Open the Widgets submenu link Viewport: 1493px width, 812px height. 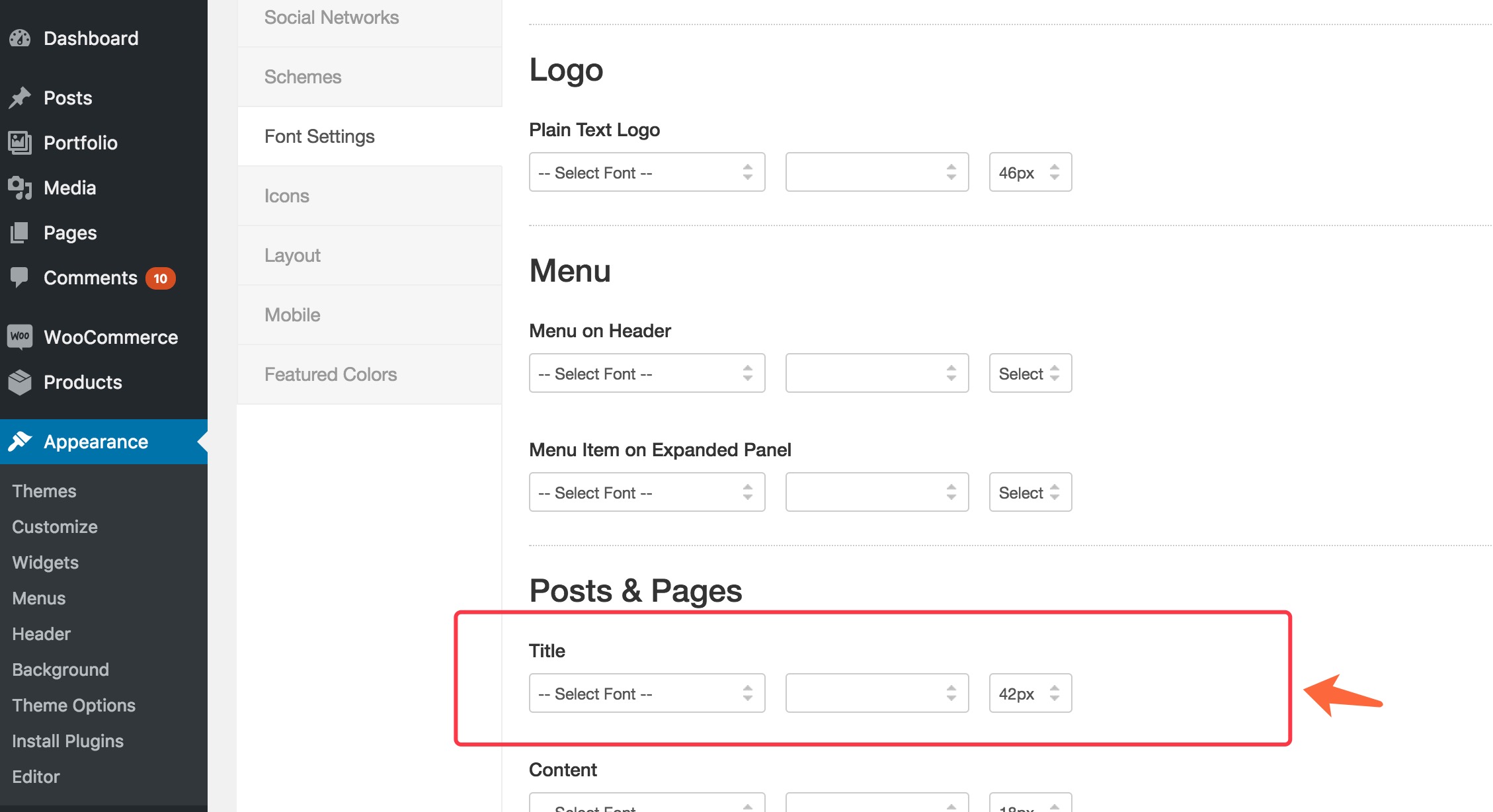click(45, 563)
